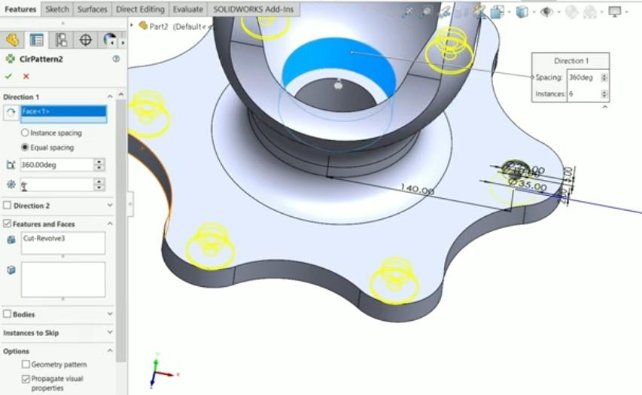Image resolution: width=642 pixels, height=395 pixels.
Task: Open the FeatureManager design tree tab
Action: click(13, 40)
